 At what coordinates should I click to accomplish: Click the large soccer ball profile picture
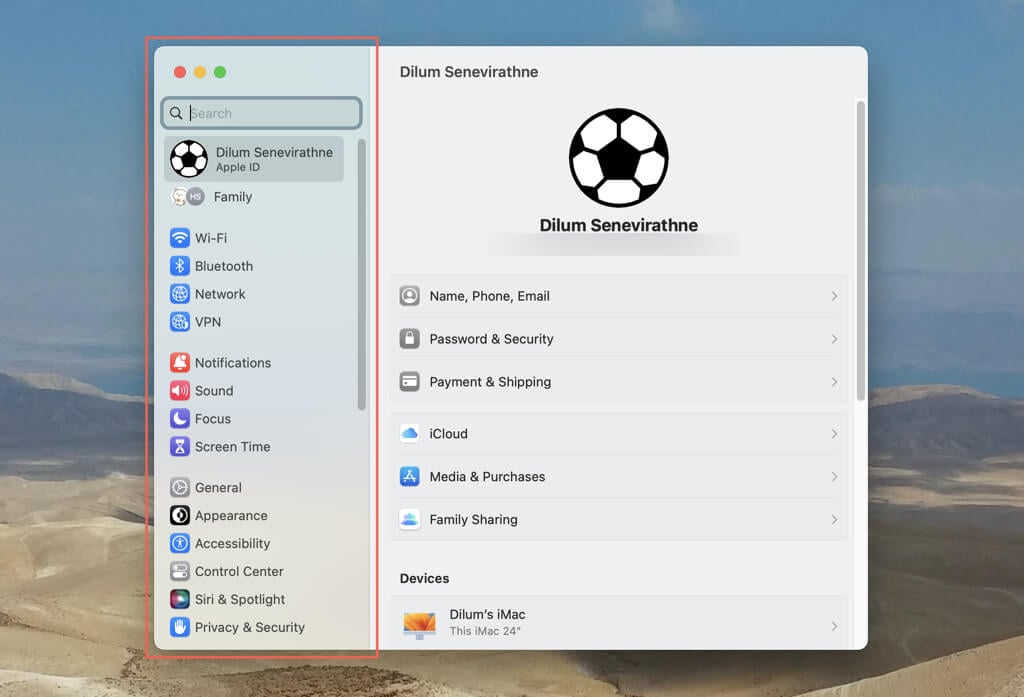pyautogui.click(x=618, y=157)
